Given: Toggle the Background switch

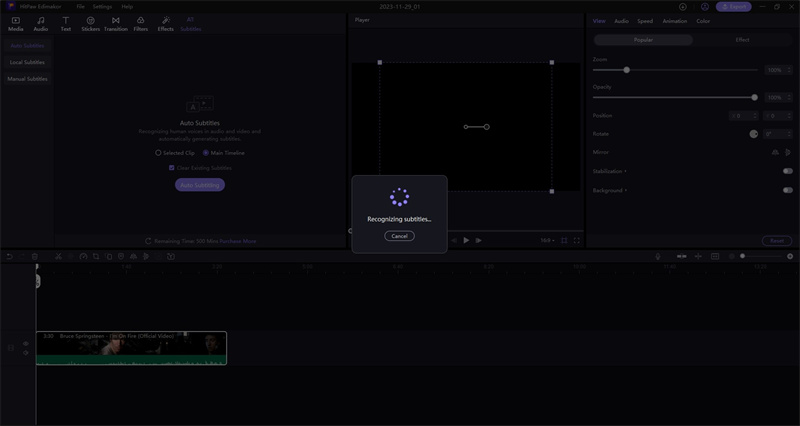Looking at the screenshot, I should click(788, 190).
